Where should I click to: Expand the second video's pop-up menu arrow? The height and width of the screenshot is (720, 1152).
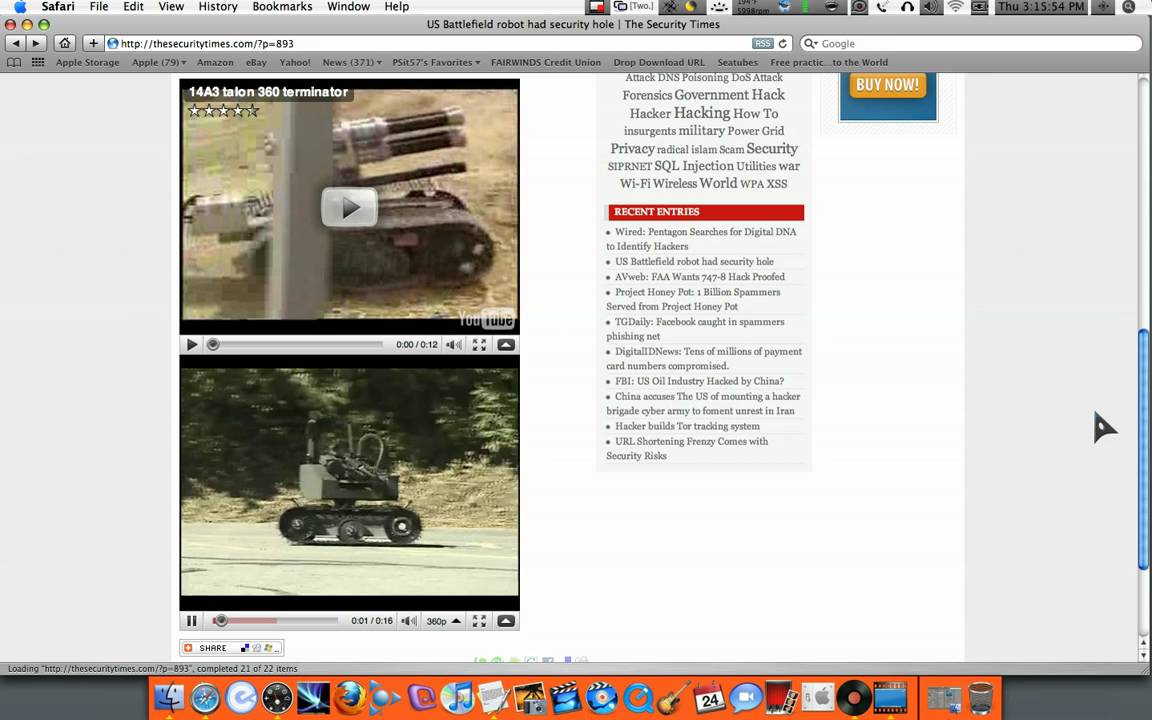(506, 621)
